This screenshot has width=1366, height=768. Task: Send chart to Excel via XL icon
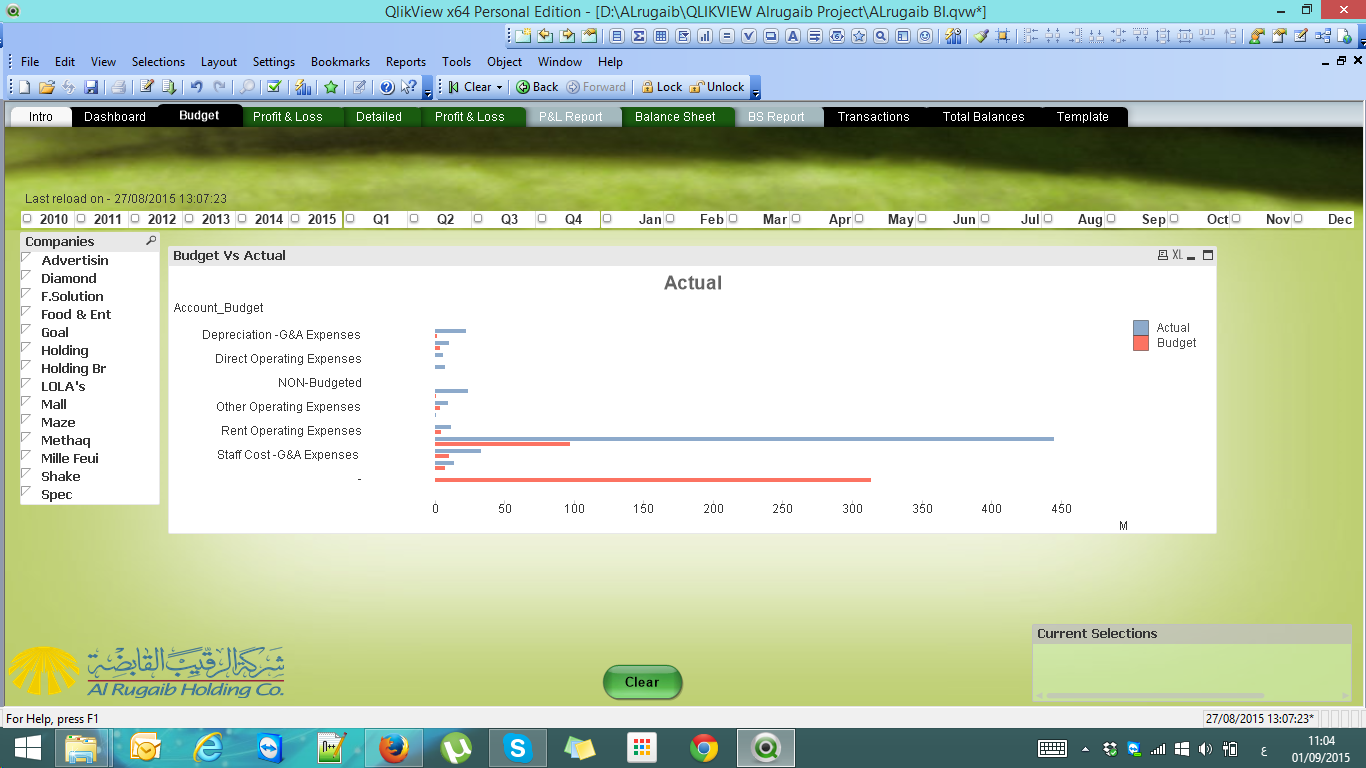point(1177,255)
